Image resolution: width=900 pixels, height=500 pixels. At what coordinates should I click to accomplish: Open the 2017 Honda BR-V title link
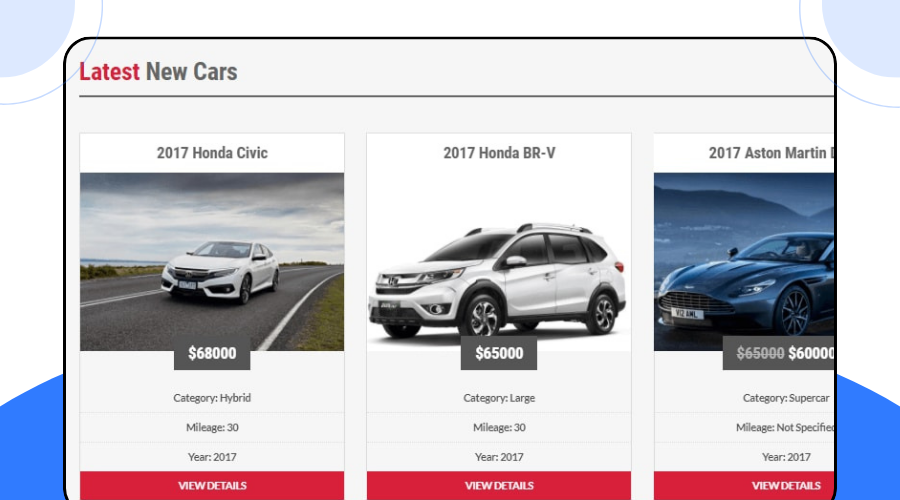click(x=499, y=153)
